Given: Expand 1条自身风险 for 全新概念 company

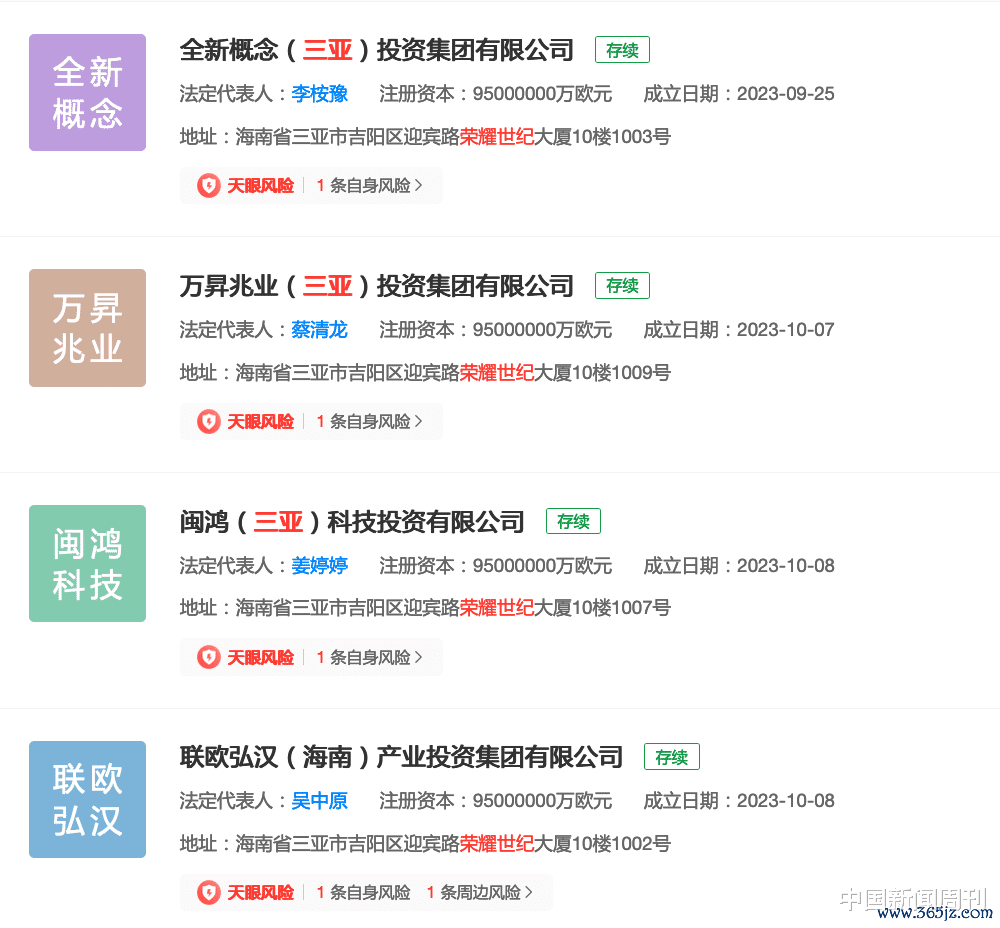Looking at the screenshot, I should point(369,185).
